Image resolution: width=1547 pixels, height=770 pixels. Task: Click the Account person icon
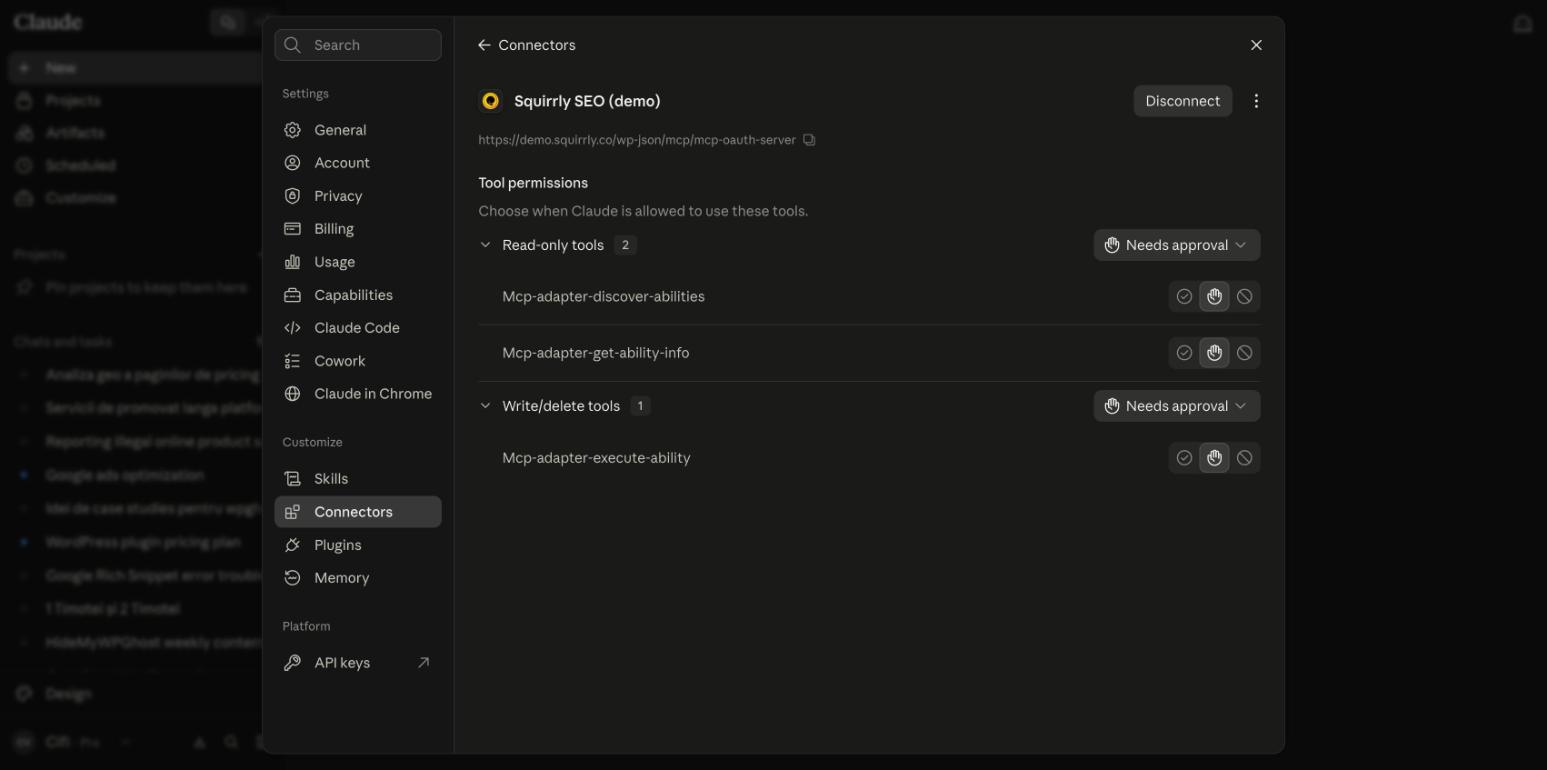click(292, 163)
